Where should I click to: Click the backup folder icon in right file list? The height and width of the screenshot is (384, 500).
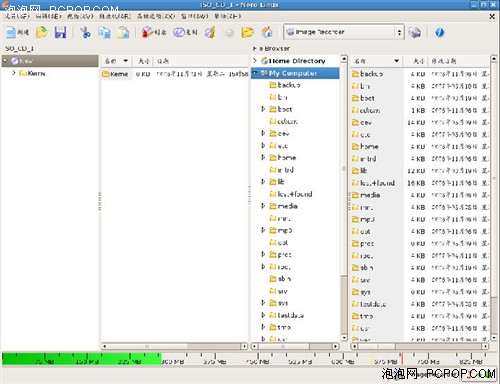tap(355, 74)
